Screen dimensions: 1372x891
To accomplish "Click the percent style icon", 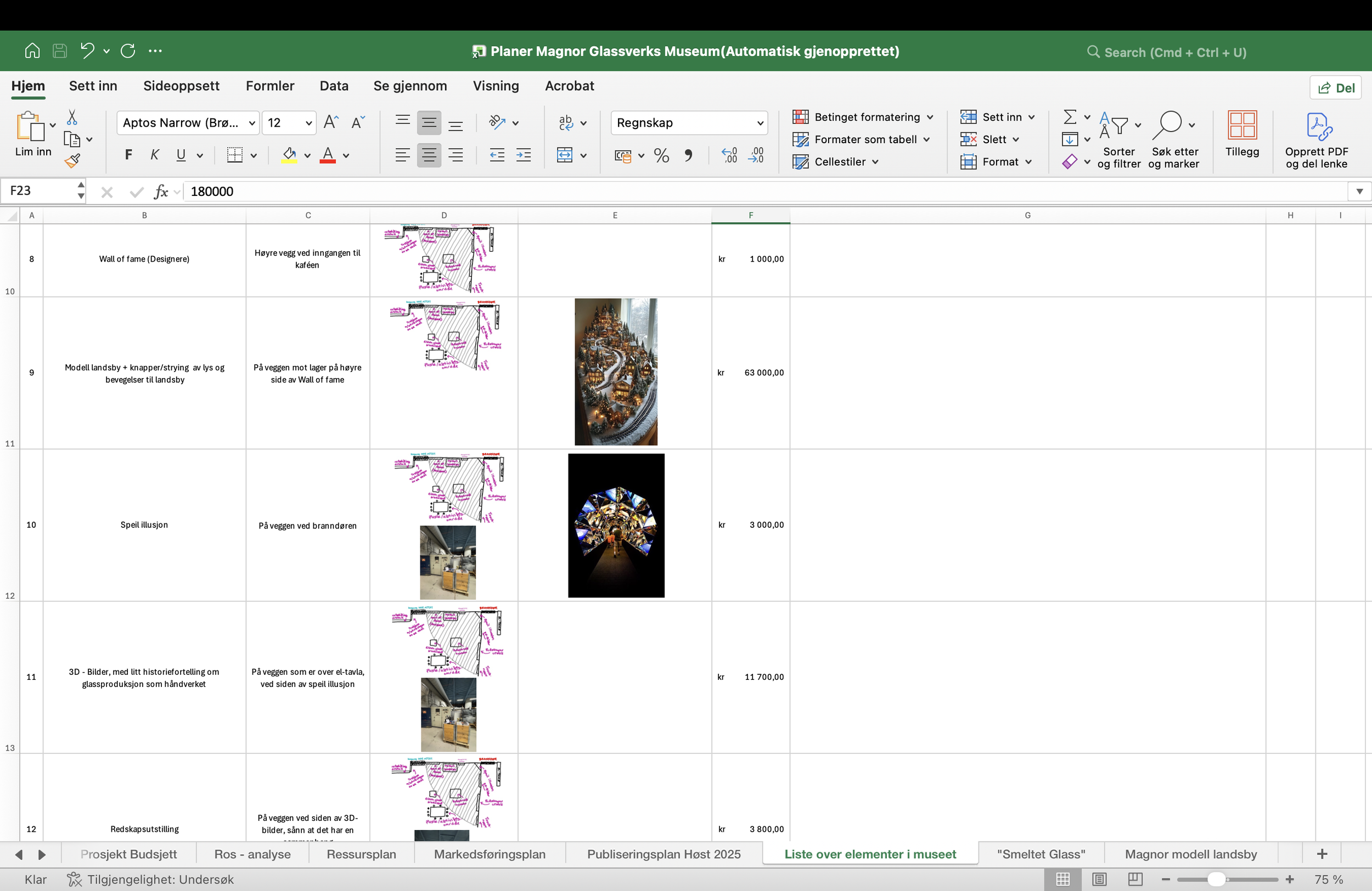I will (661, 156).
